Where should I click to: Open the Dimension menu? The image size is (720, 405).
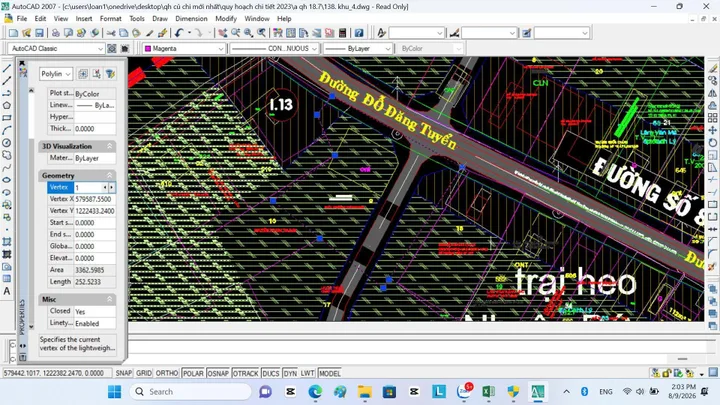coord(191,19)
